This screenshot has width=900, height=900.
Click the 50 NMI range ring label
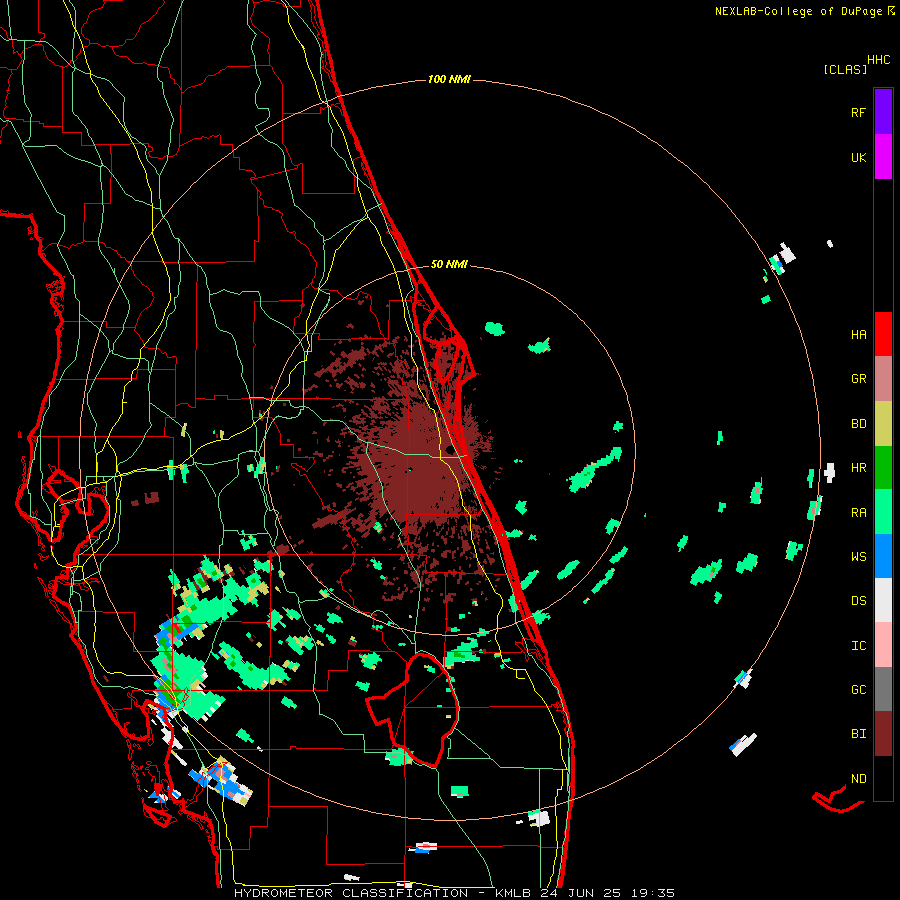click(449, 264)
